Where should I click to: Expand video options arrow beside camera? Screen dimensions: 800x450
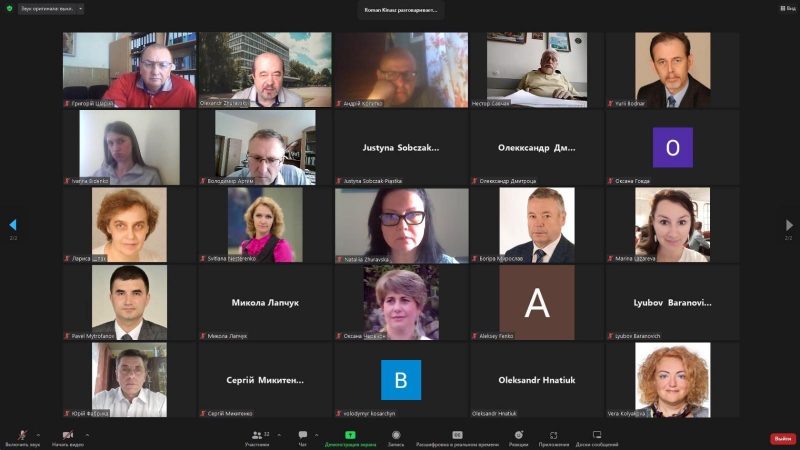(x=86, y=435)
